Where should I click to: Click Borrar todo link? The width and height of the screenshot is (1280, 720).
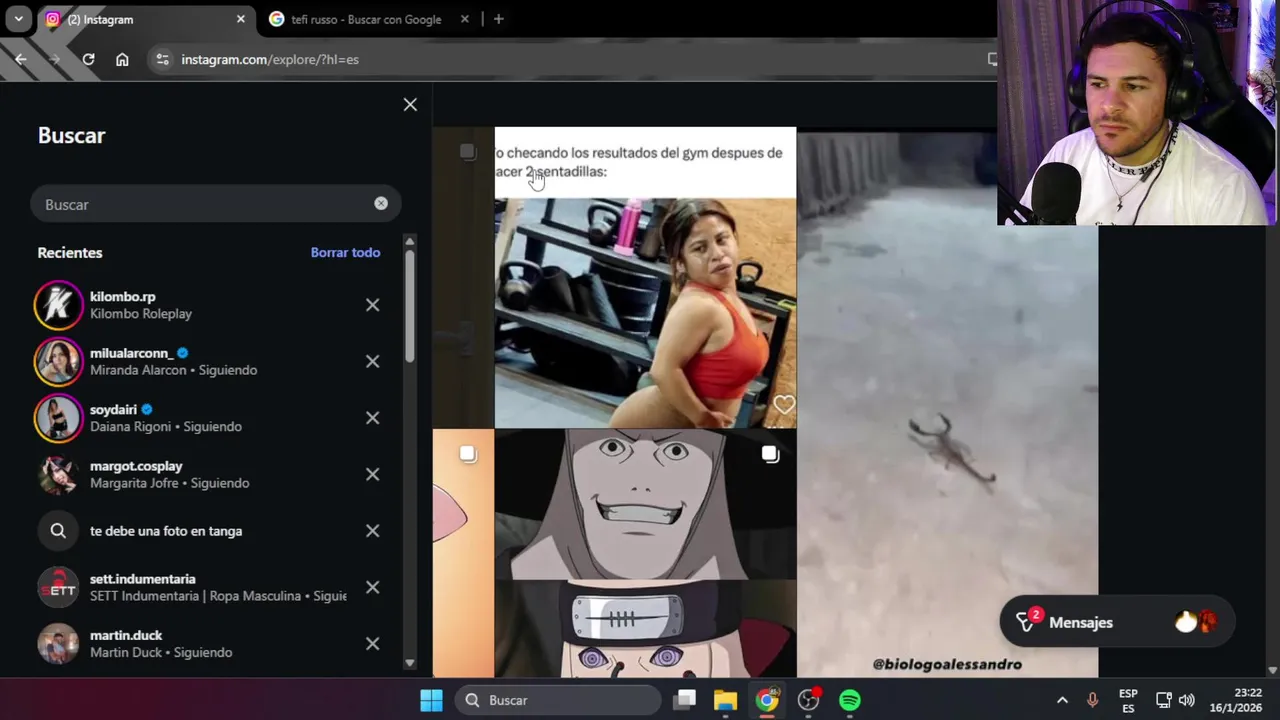click(x=345, y=252)
